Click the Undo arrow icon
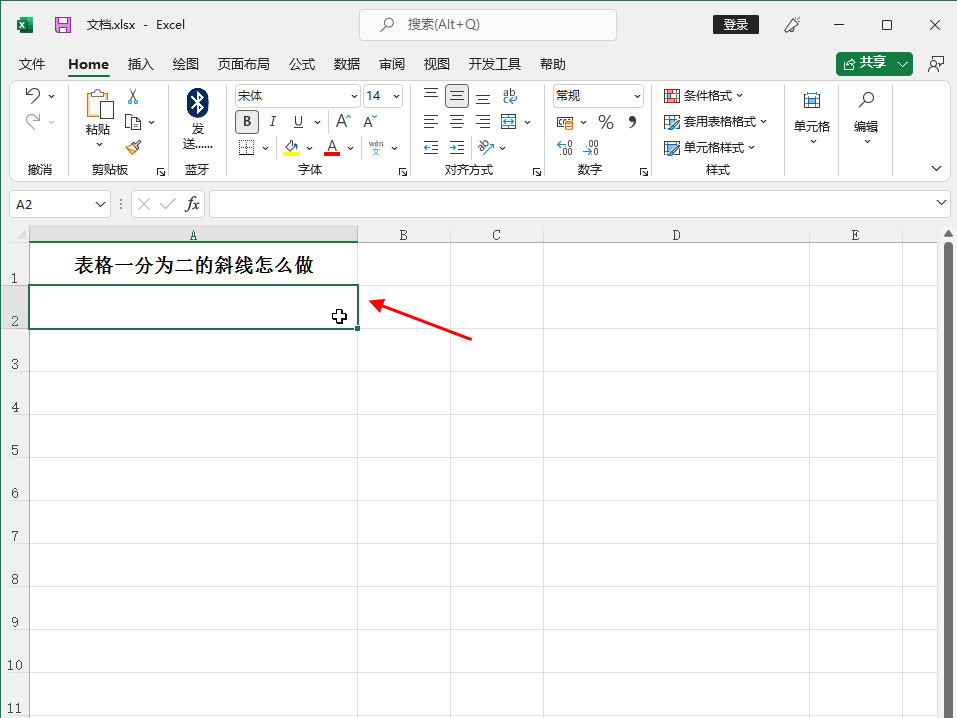 point(33,95)
